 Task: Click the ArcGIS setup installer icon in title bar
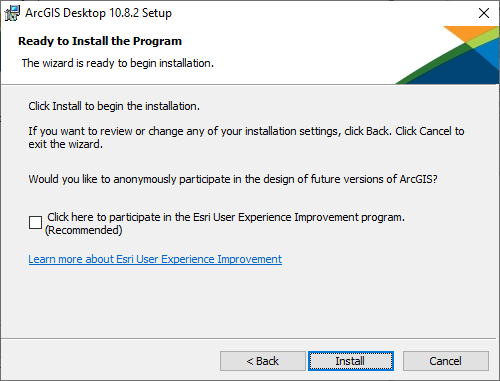pyautogui.click(x=12, y=13)
